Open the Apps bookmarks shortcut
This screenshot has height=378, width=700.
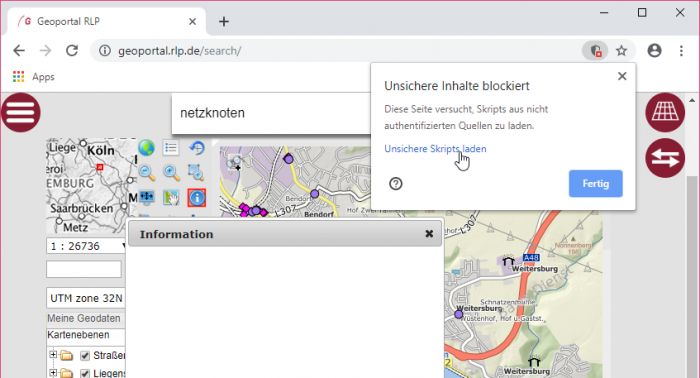point(33,77)
